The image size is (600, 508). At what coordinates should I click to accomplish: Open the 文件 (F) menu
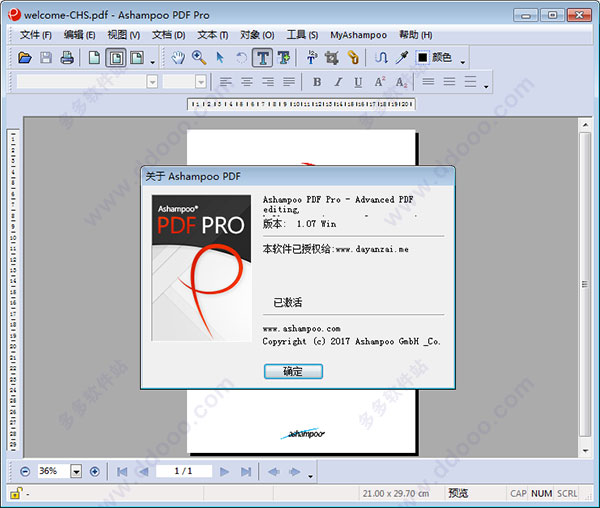coord(36,35)
